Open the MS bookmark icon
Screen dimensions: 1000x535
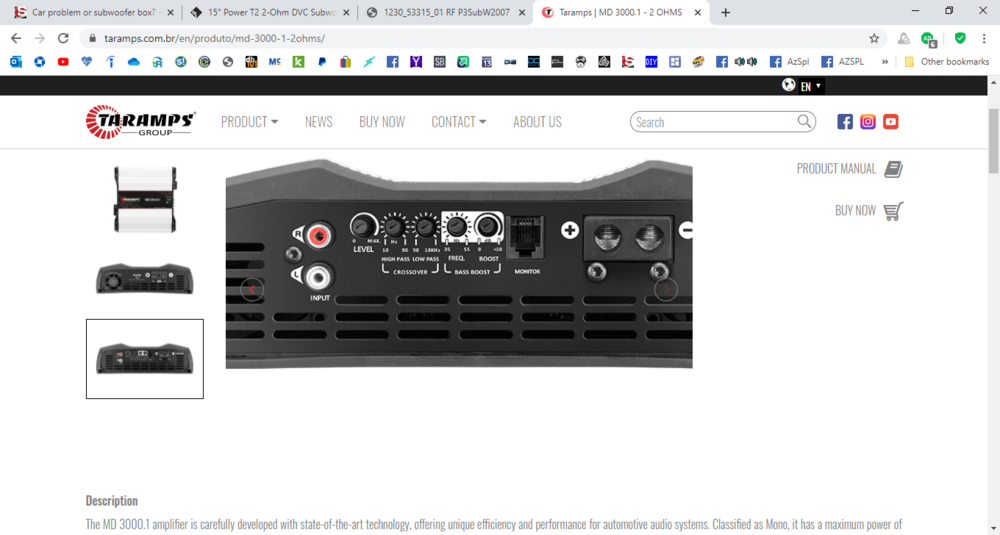pyautogui.click(x=275, y=62)
